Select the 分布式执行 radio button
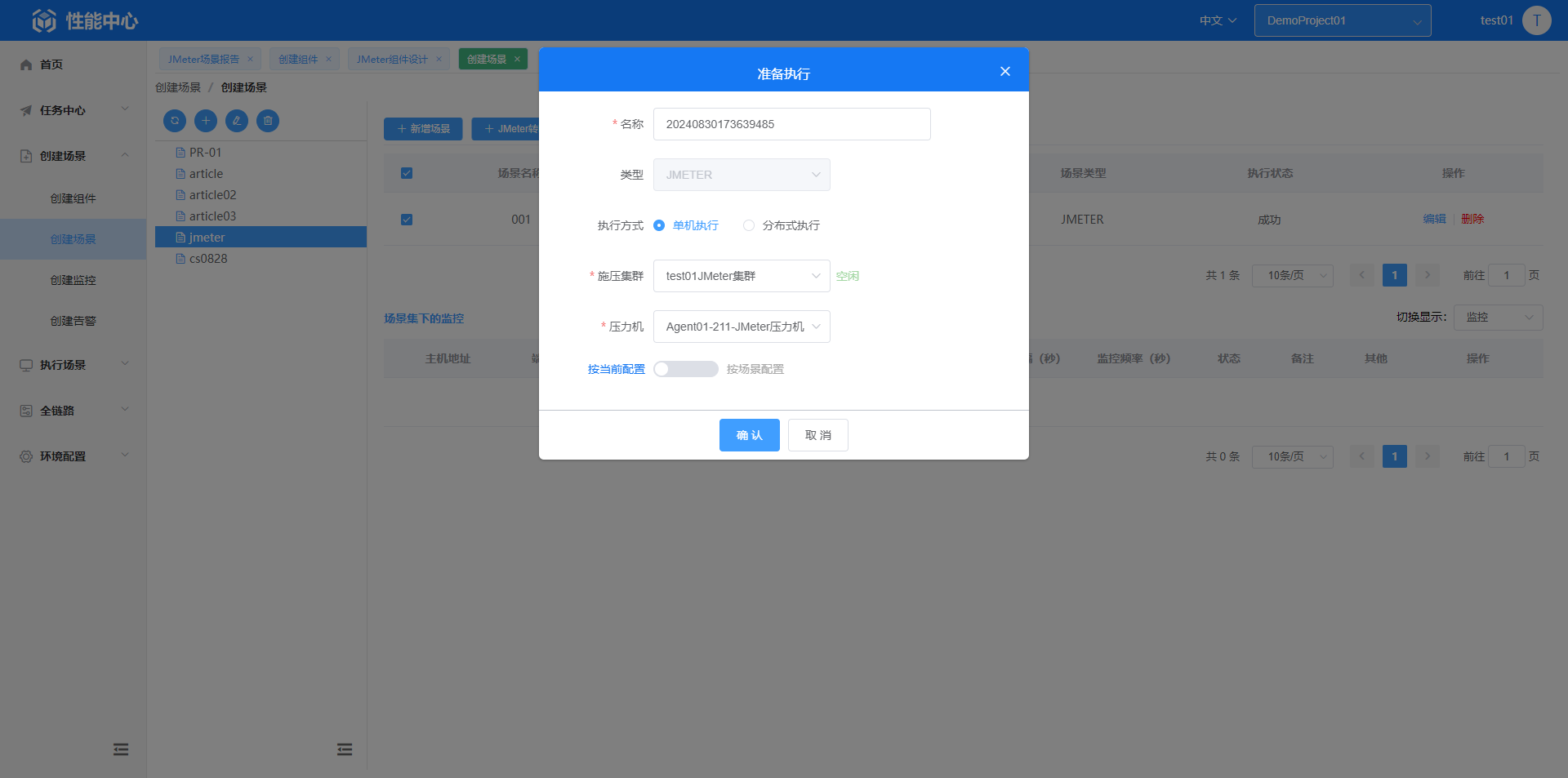The height and width of the screenshot is (778, 1568). pos(749,225)
